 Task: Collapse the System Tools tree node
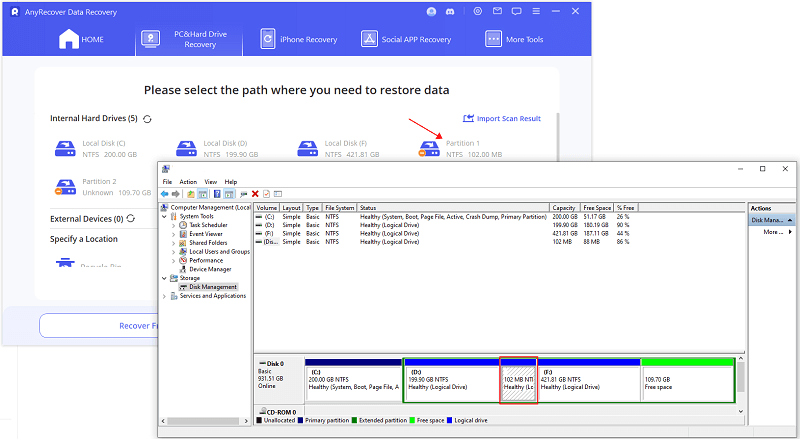point(165,216)
